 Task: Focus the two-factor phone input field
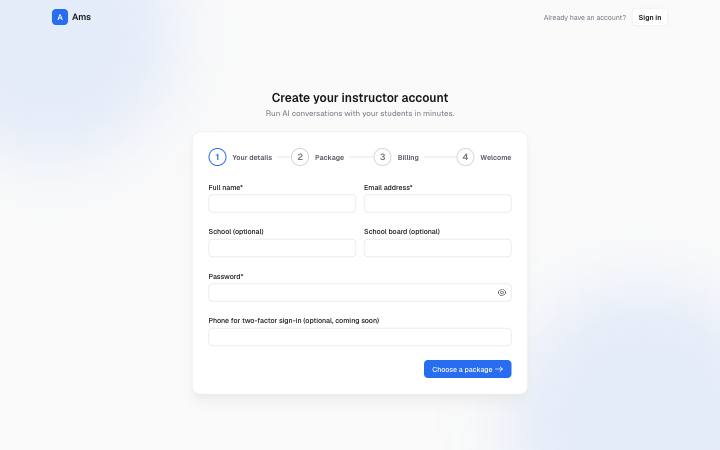point(360,337)
